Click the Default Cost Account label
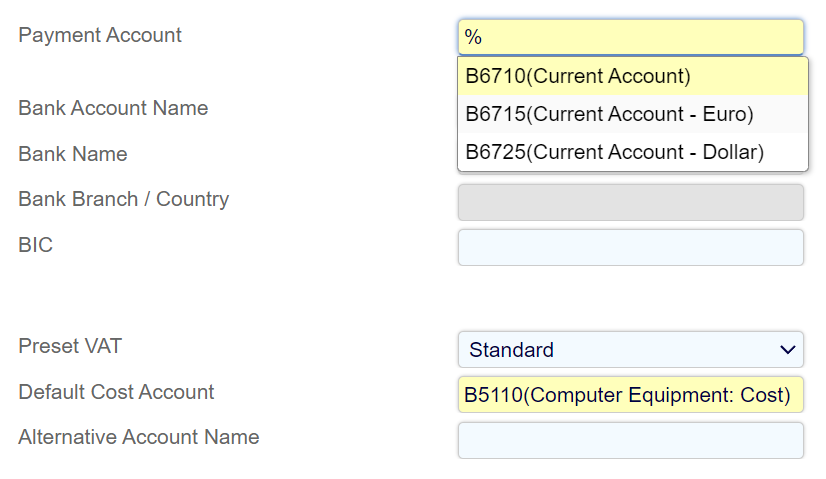The image size is (826, 479). 116,392
